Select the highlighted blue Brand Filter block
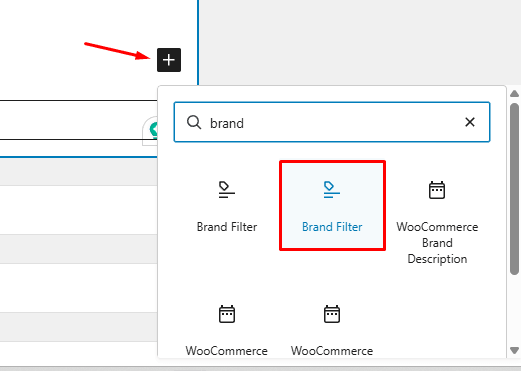 (x=332, y=206)
